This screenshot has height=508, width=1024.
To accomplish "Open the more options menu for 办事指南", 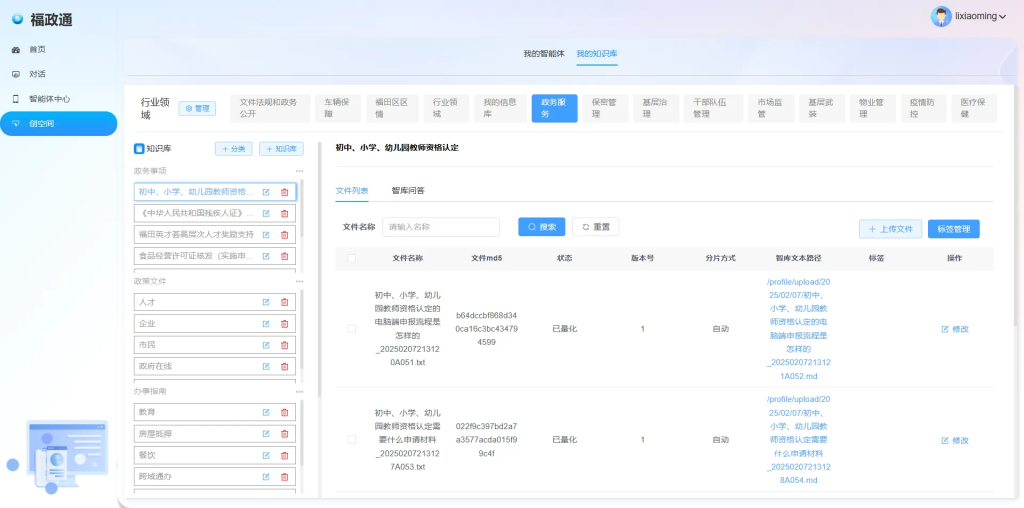I will (x=299, y=391).
